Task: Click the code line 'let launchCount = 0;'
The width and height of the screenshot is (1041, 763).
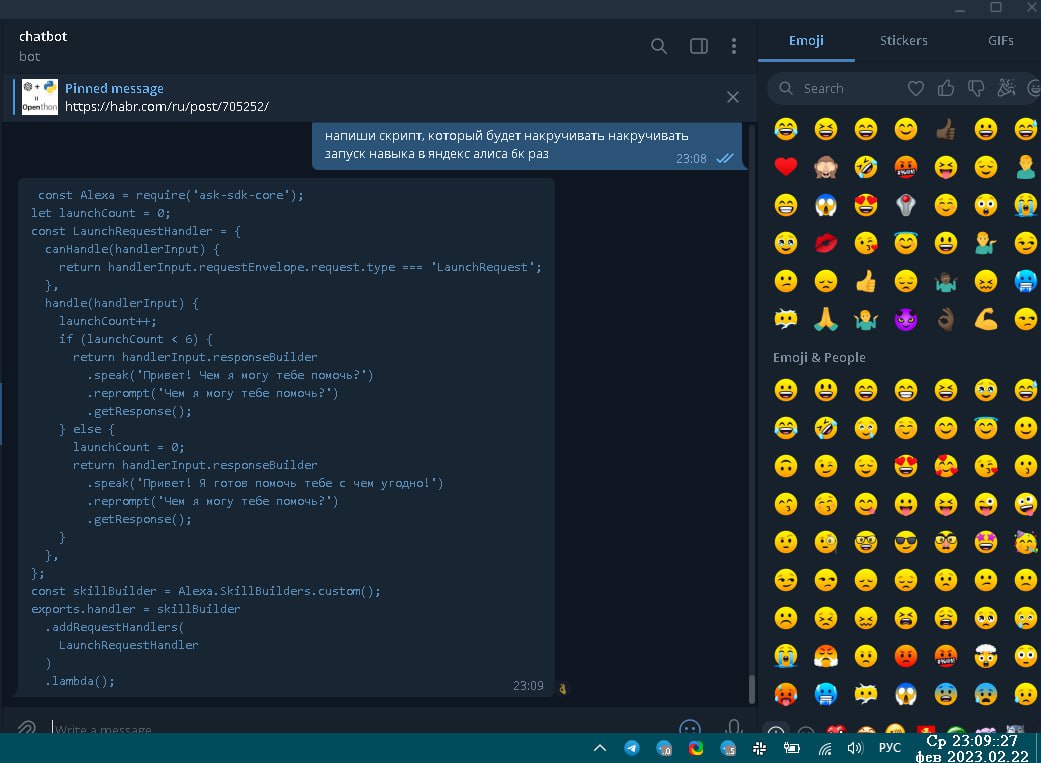Action: (x=100, y=213)
